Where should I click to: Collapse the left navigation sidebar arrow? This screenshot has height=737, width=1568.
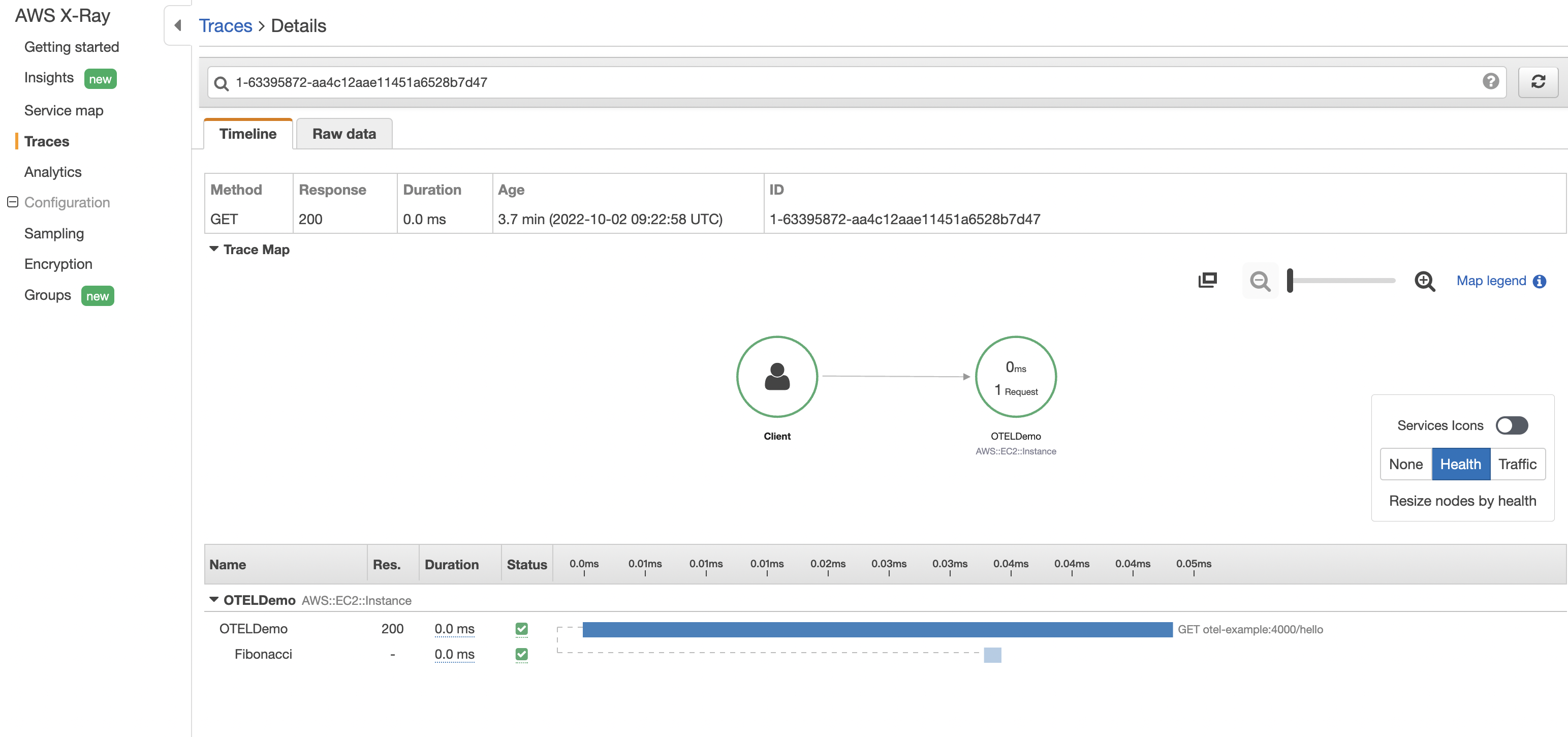[x=178, y=25]
